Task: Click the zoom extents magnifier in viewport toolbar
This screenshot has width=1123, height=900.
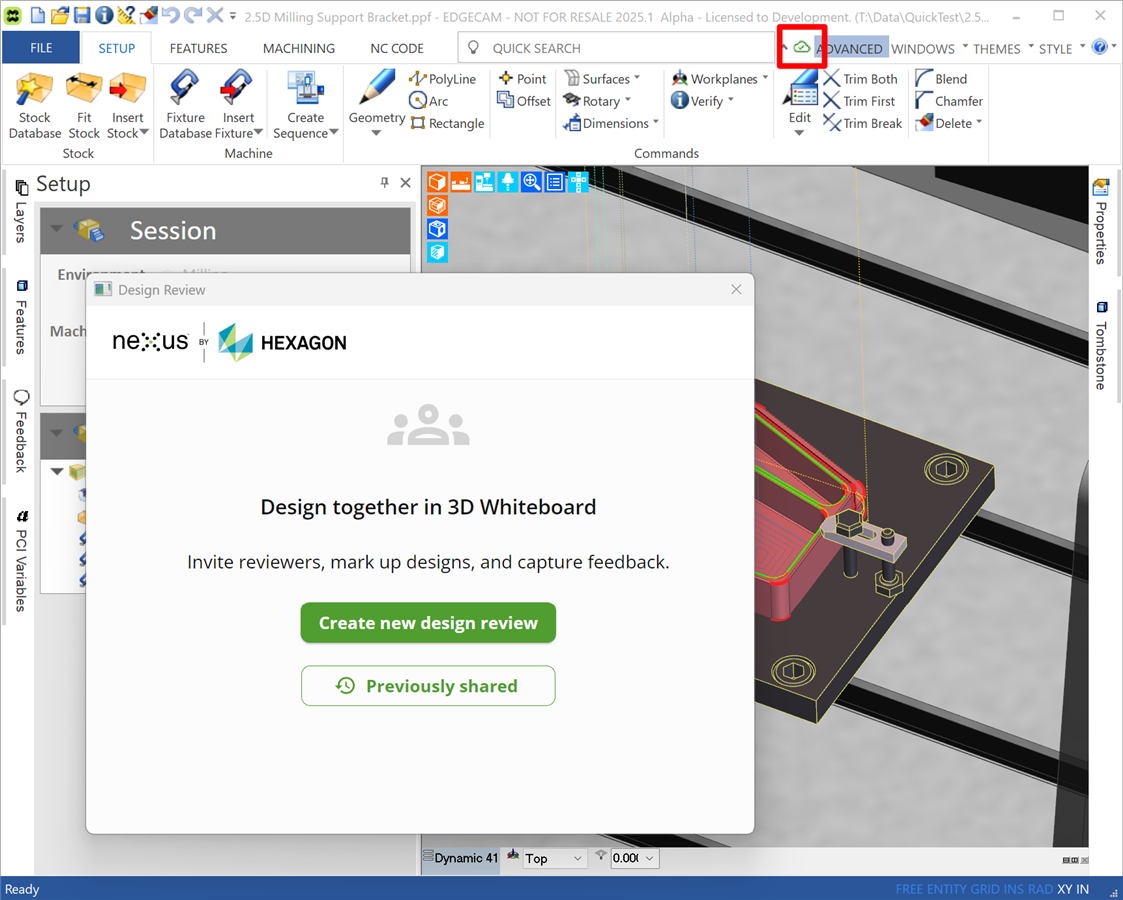Action: (x=531, y=182)
